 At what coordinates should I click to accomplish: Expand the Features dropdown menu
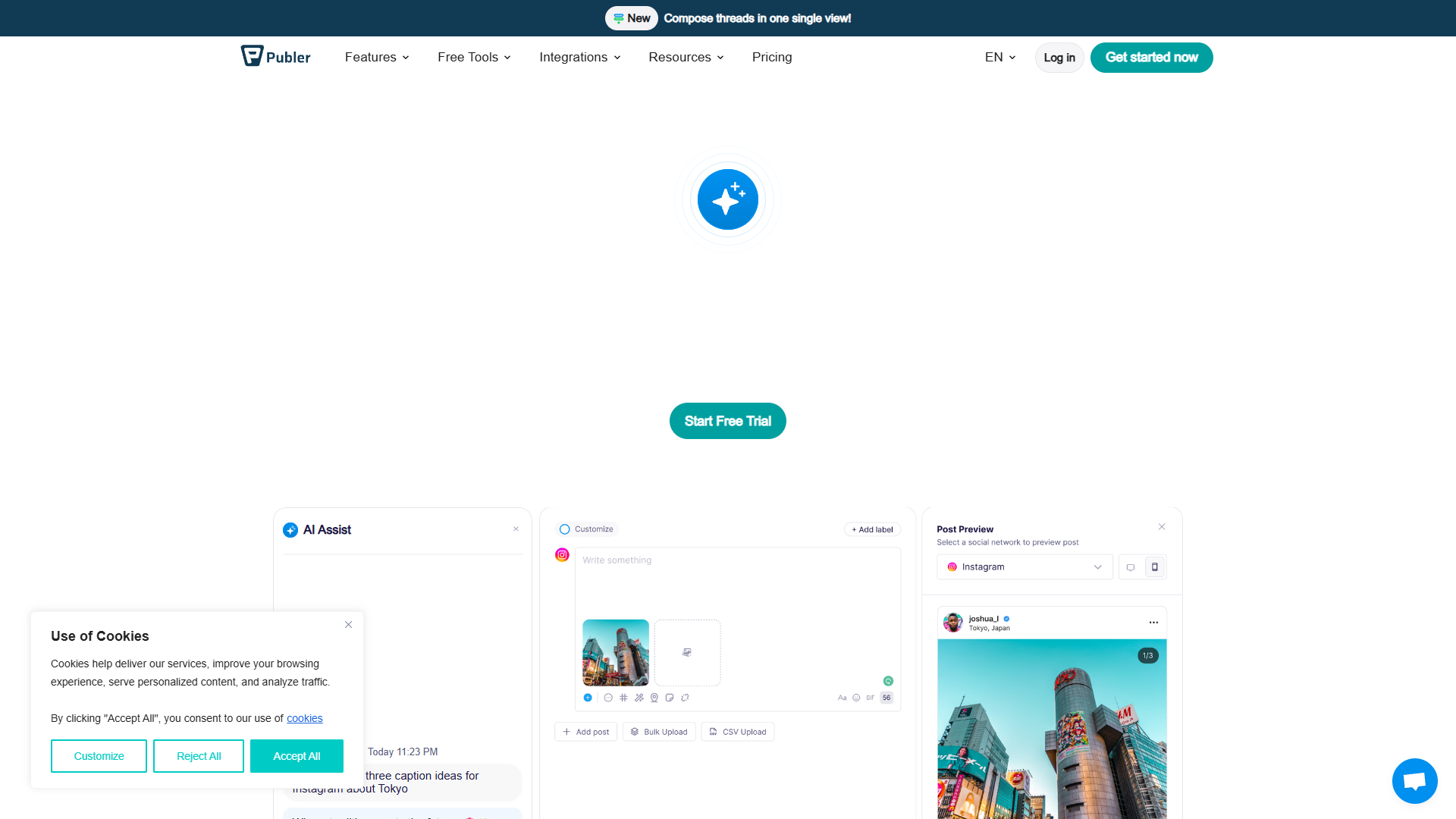click(x=377, y=57)
